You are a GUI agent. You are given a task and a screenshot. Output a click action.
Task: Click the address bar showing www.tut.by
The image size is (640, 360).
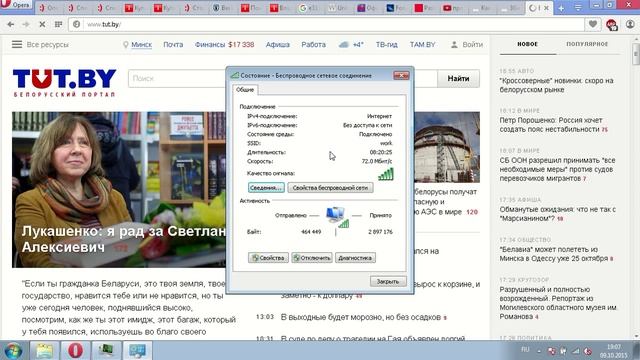tap(327, 24)
